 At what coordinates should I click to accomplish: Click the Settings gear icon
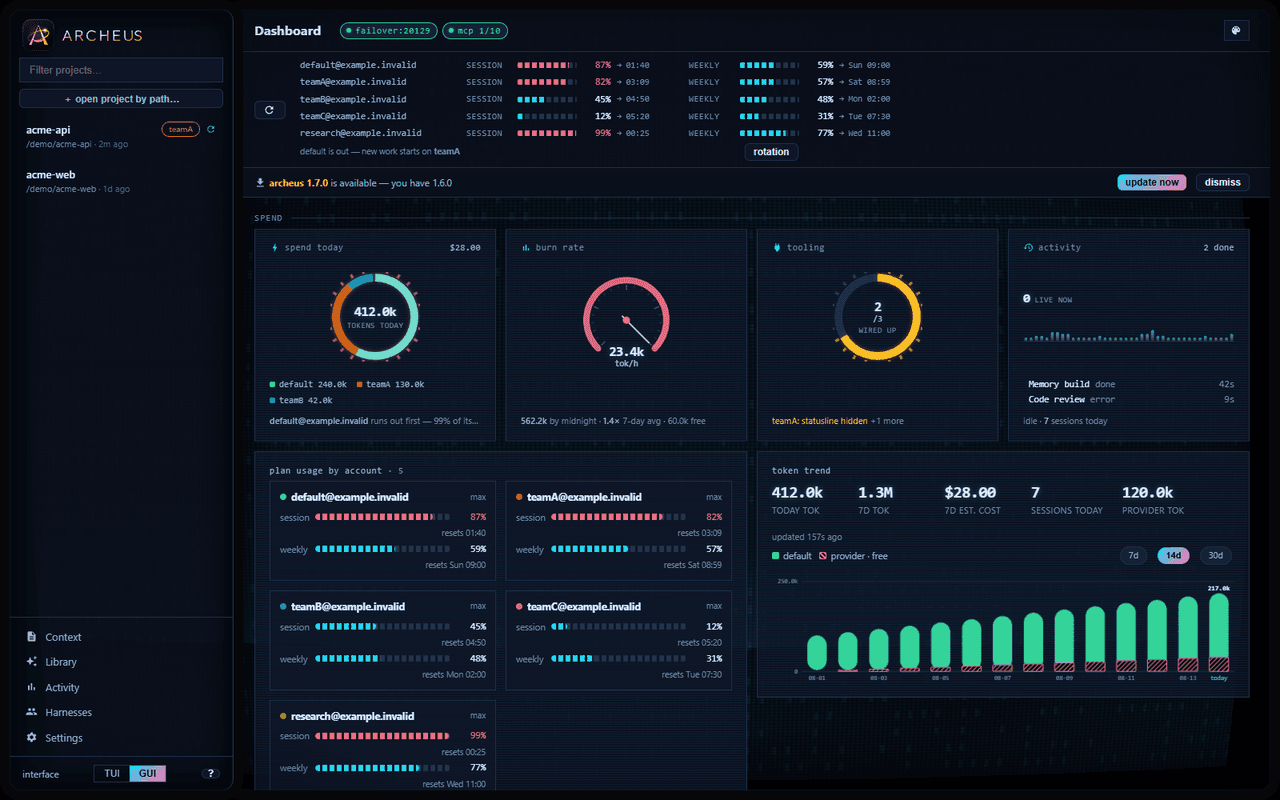point(32,738)
